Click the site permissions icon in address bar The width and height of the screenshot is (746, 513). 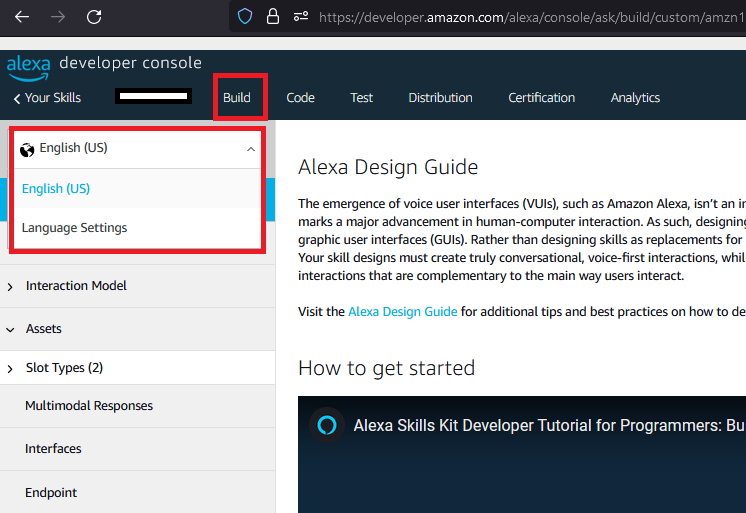[x=300, y=17]
